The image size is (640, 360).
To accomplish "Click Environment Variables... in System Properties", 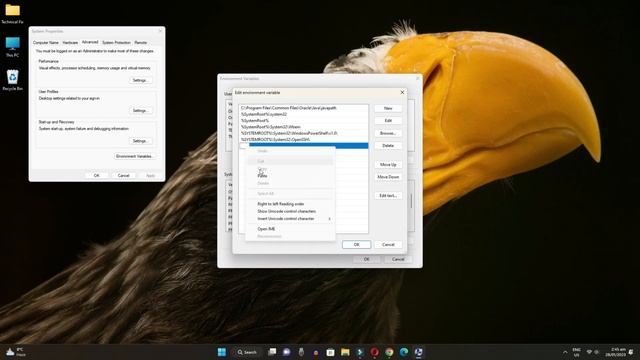I will pyautogui.click(x=134, y=156).
